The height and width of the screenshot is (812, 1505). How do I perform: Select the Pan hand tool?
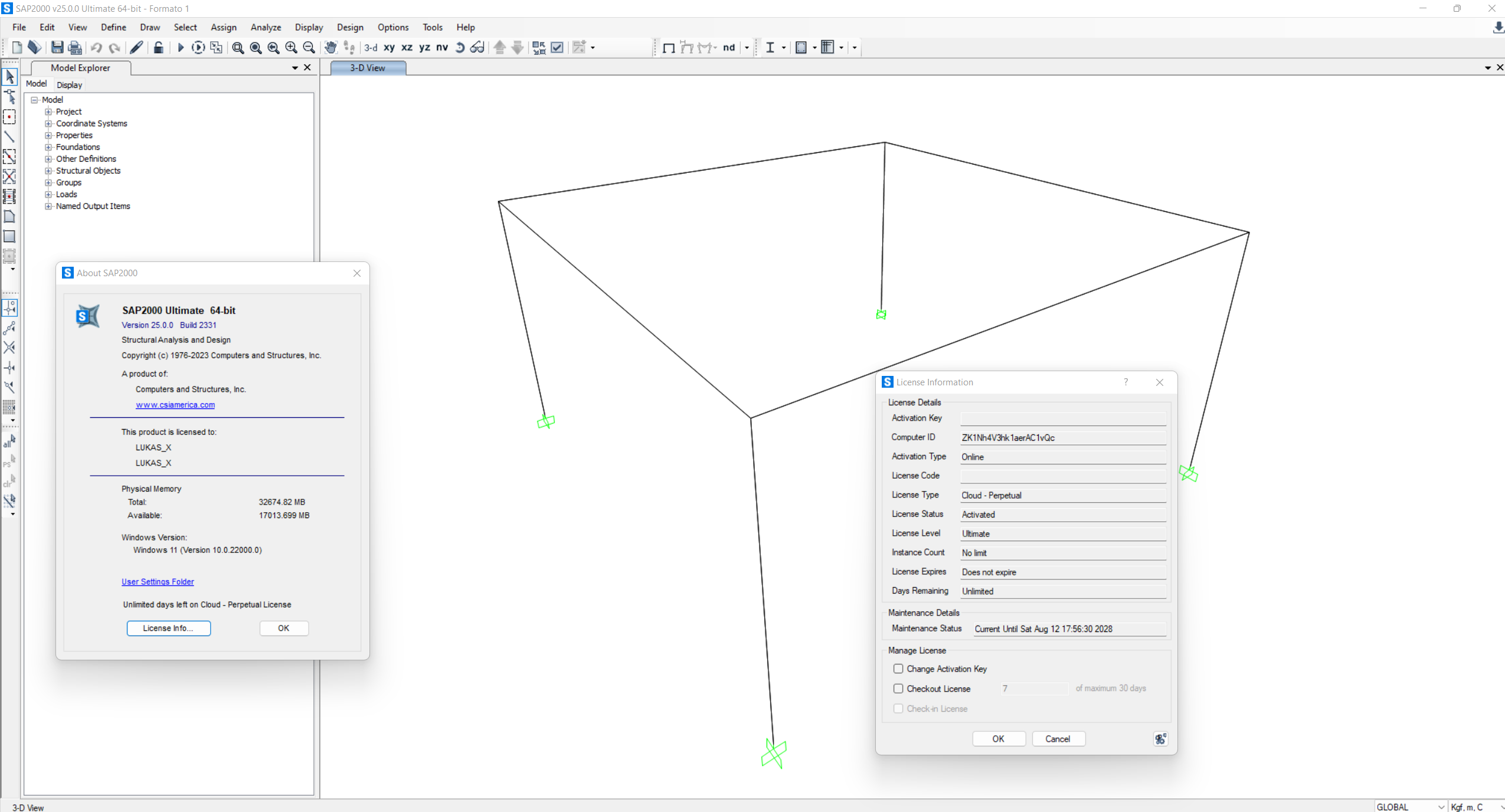click(331, 48)
